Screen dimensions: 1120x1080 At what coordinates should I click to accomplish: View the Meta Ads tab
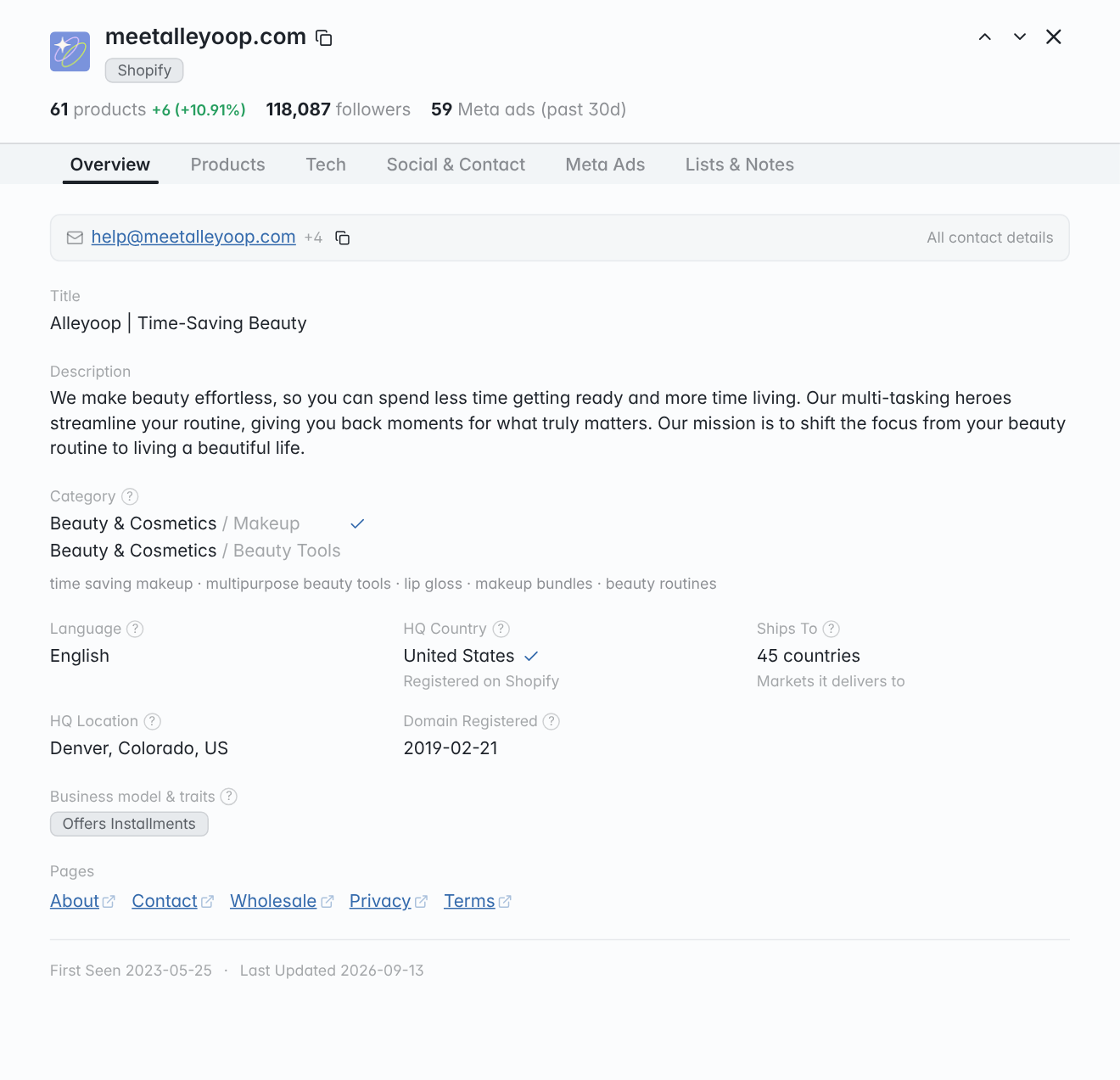605,165
